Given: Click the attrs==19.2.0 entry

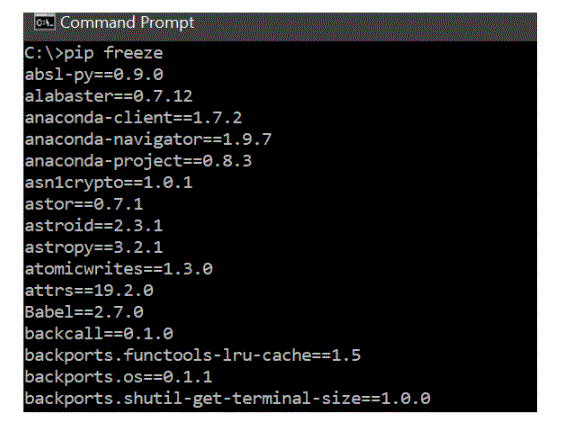Looking at the screenshot, I should 89,290.
